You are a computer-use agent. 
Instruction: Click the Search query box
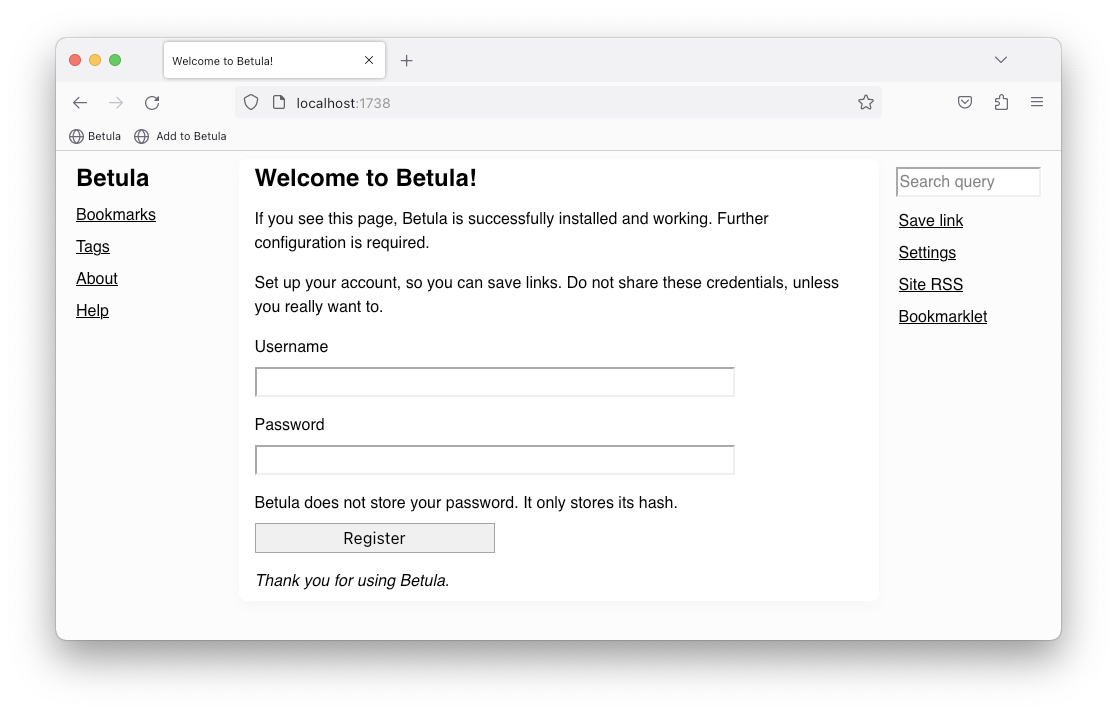pos(968,182)
